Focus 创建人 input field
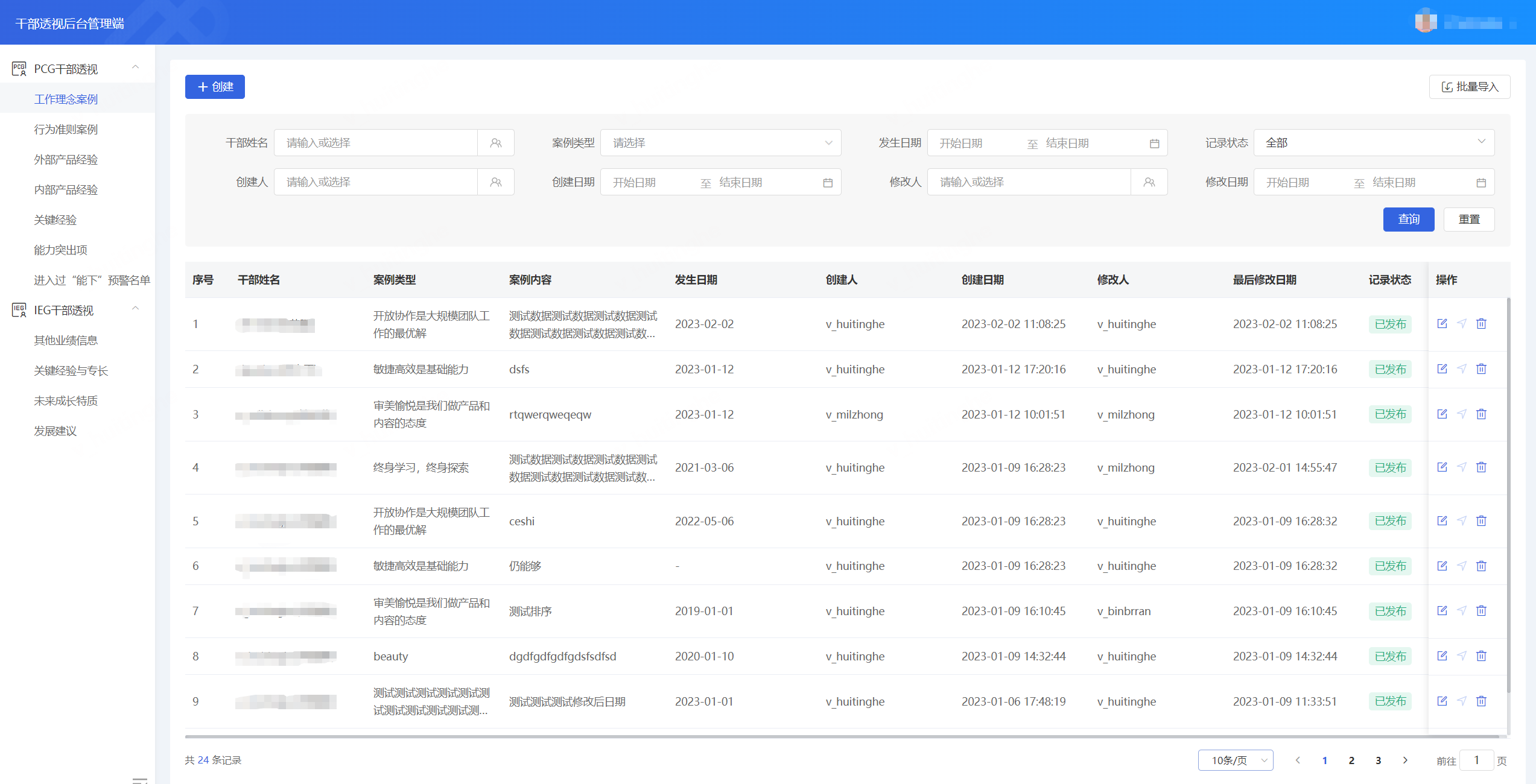Viewport: 1536px width, 784px height. coord(376,182)
